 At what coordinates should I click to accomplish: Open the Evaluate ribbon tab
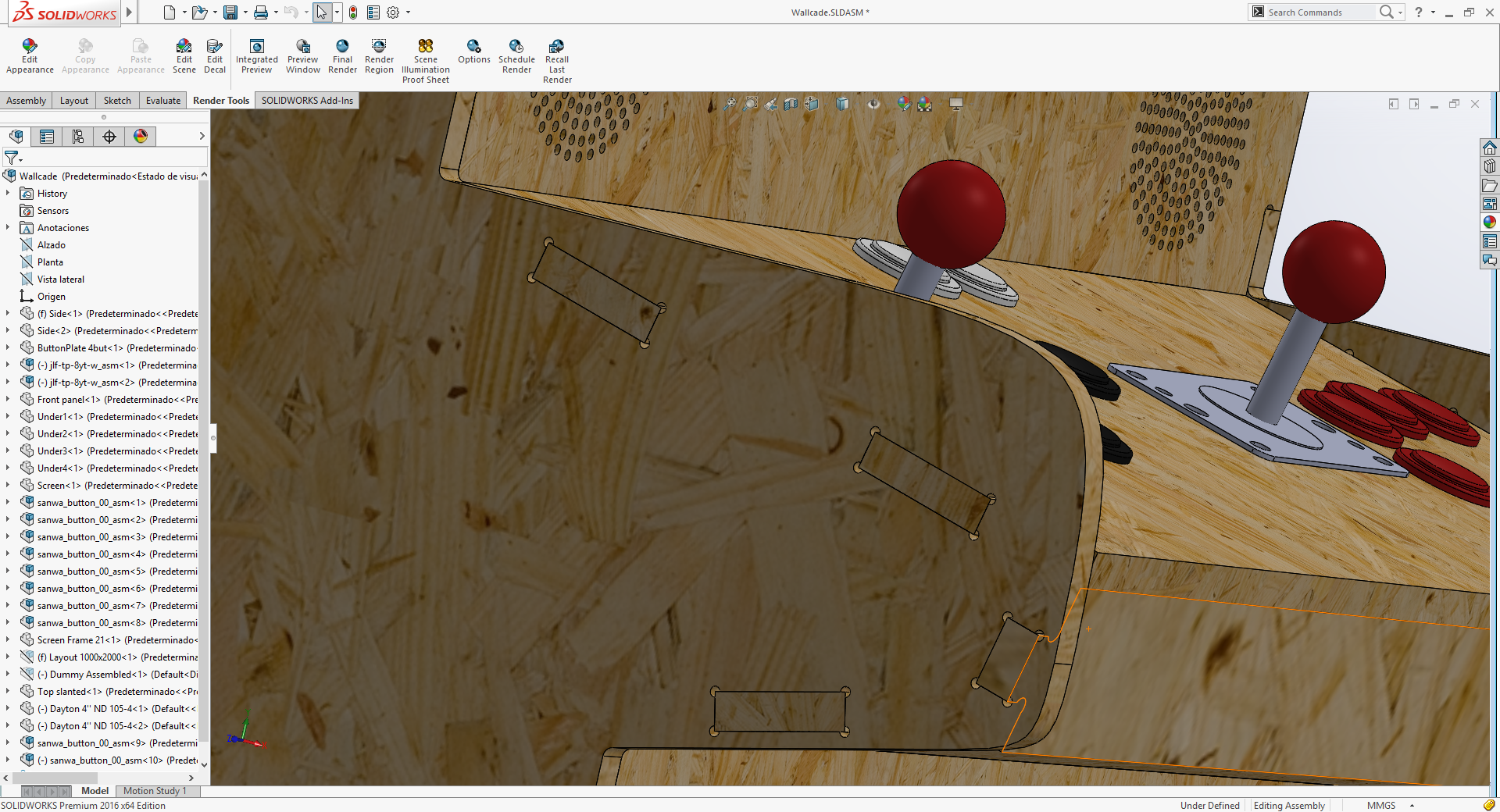coord(163,101)
